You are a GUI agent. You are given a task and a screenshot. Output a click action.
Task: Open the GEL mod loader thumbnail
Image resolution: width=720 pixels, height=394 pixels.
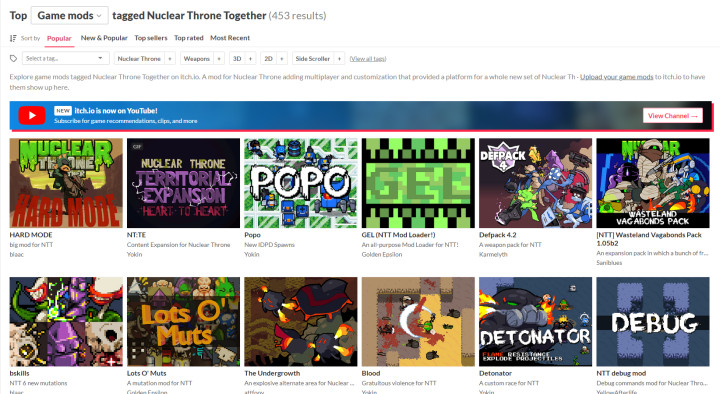coord(418,183)
